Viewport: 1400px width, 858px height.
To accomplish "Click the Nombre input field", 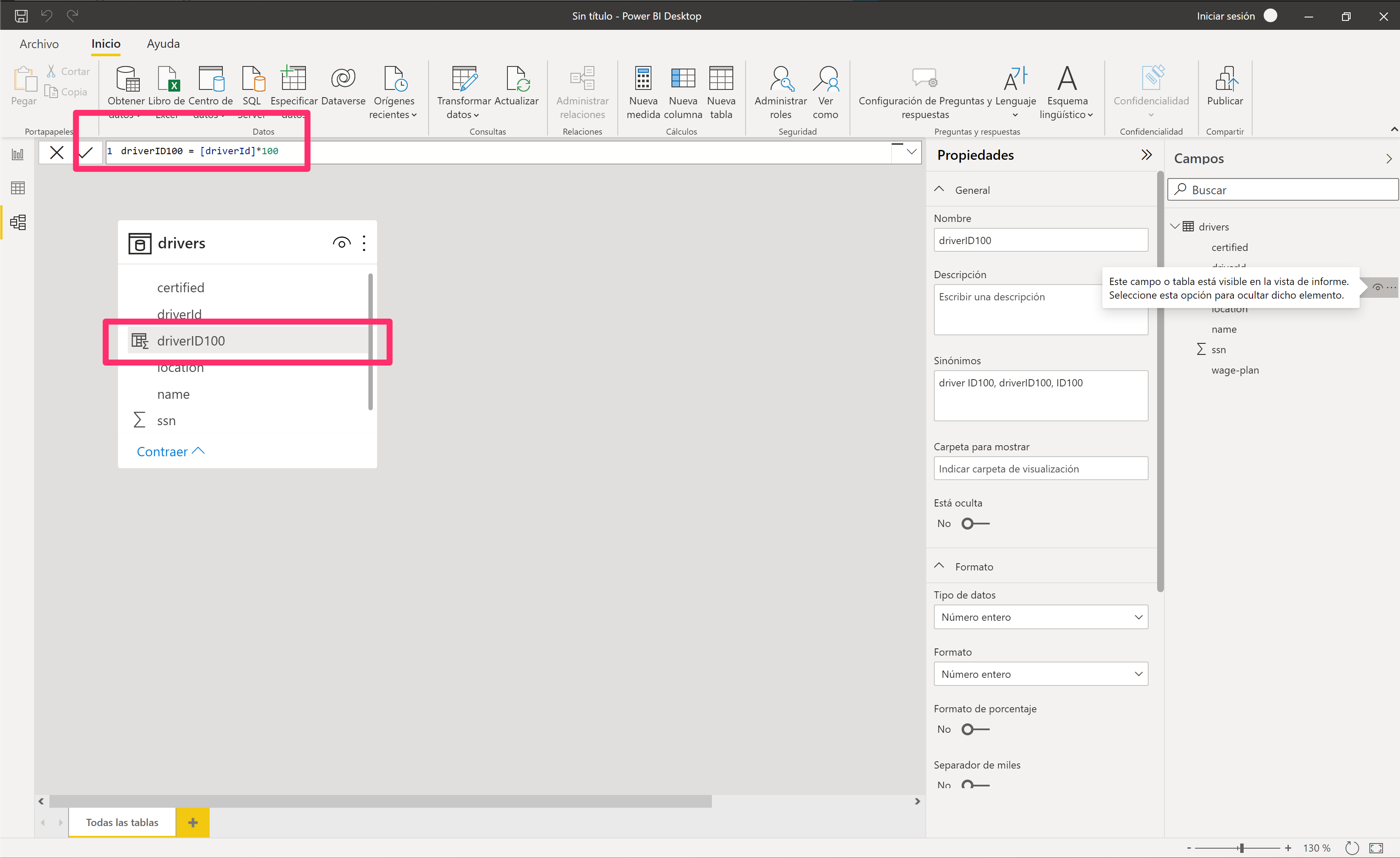I will (1040, 240).
